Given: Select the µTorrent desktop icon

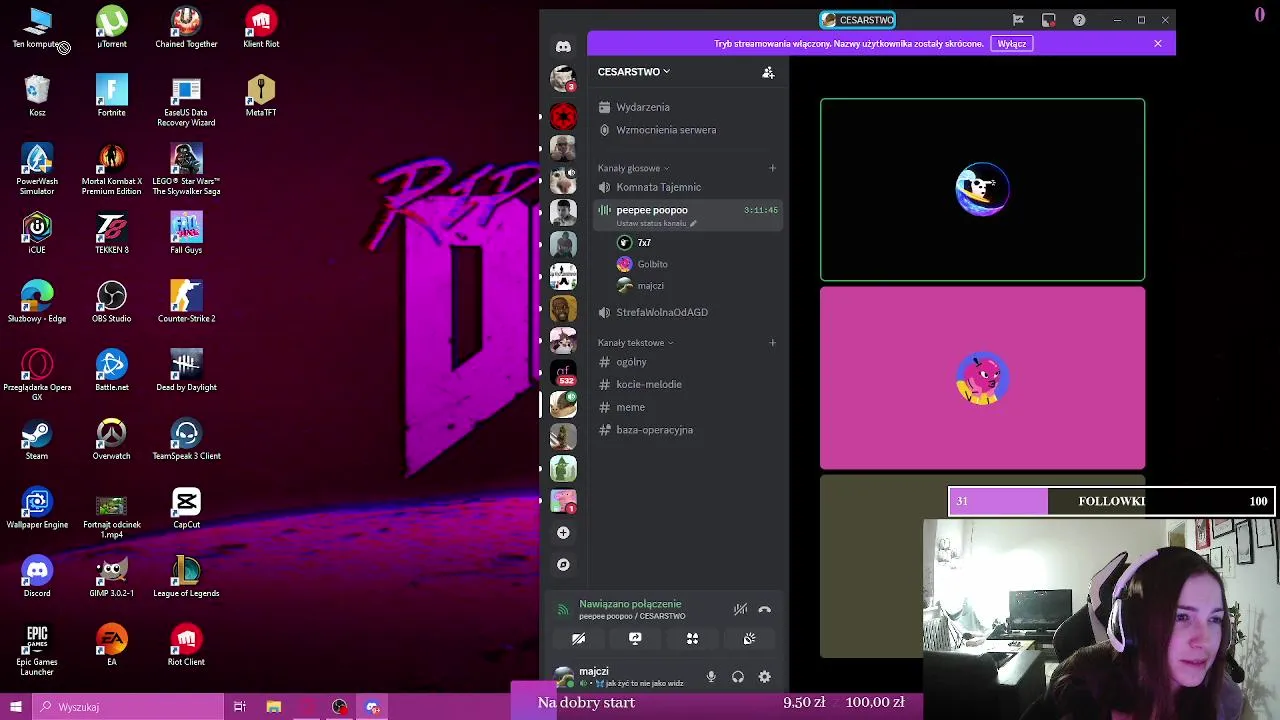Looking at the screenshot, I should (111, 28).
